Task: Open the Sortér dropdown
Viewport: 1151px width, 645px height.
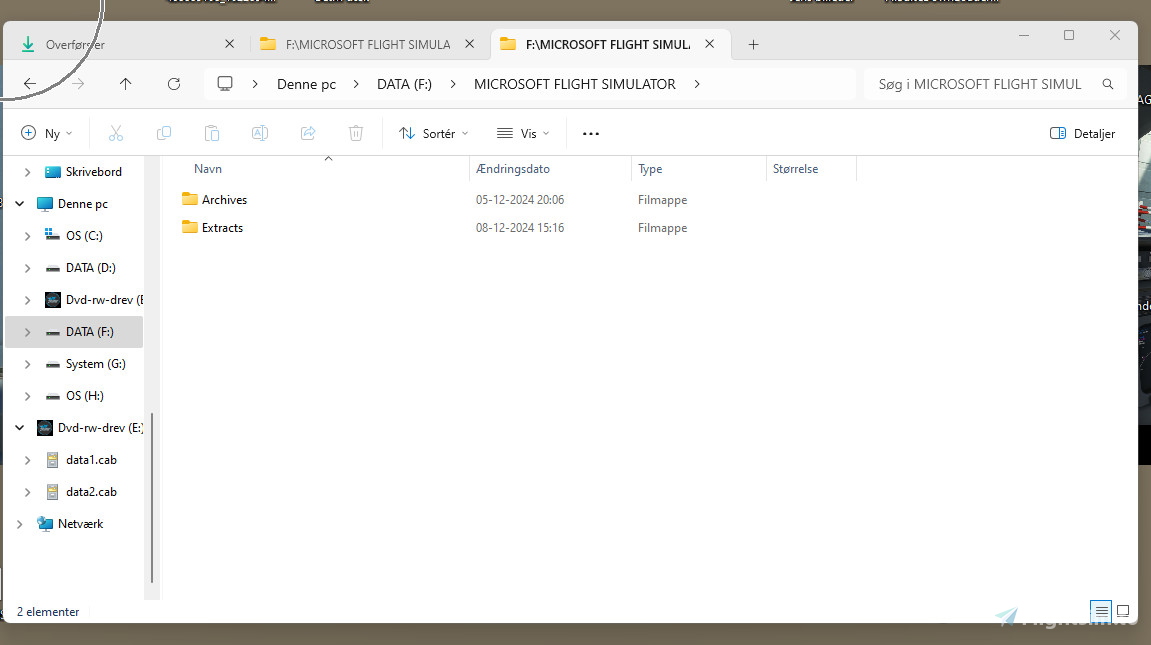Action: [433, 133]
